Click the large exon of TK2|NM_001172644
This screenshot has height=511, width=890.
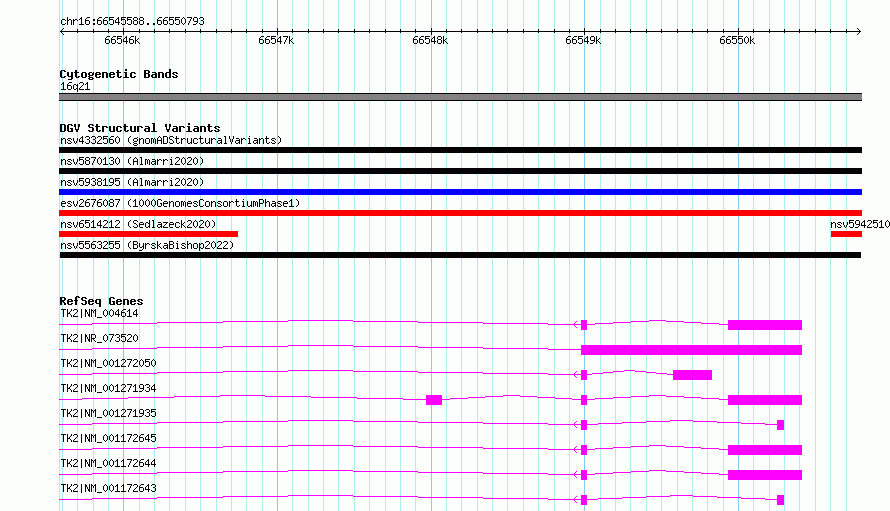pyautogui.click(x=765, y=475)
